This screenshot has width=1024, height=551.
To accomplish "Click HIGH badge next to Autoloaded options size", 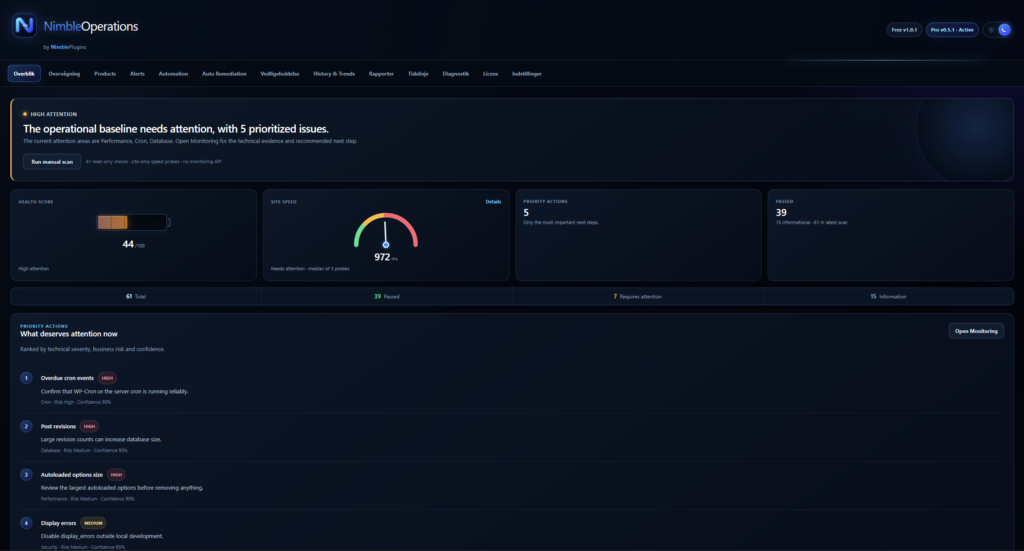I will point(116,475).
